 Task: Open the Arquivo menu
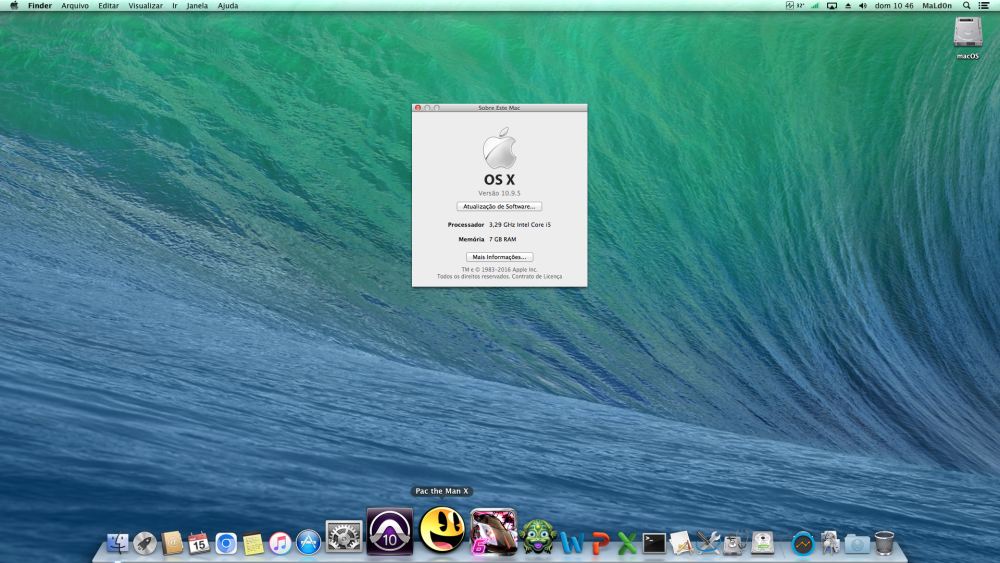75,6
